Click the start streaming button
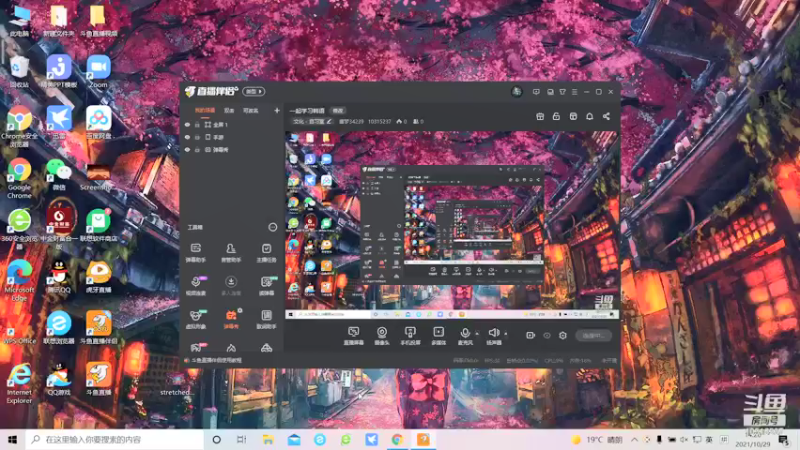Viewport: 800px width, 450px height. point(593,335)
